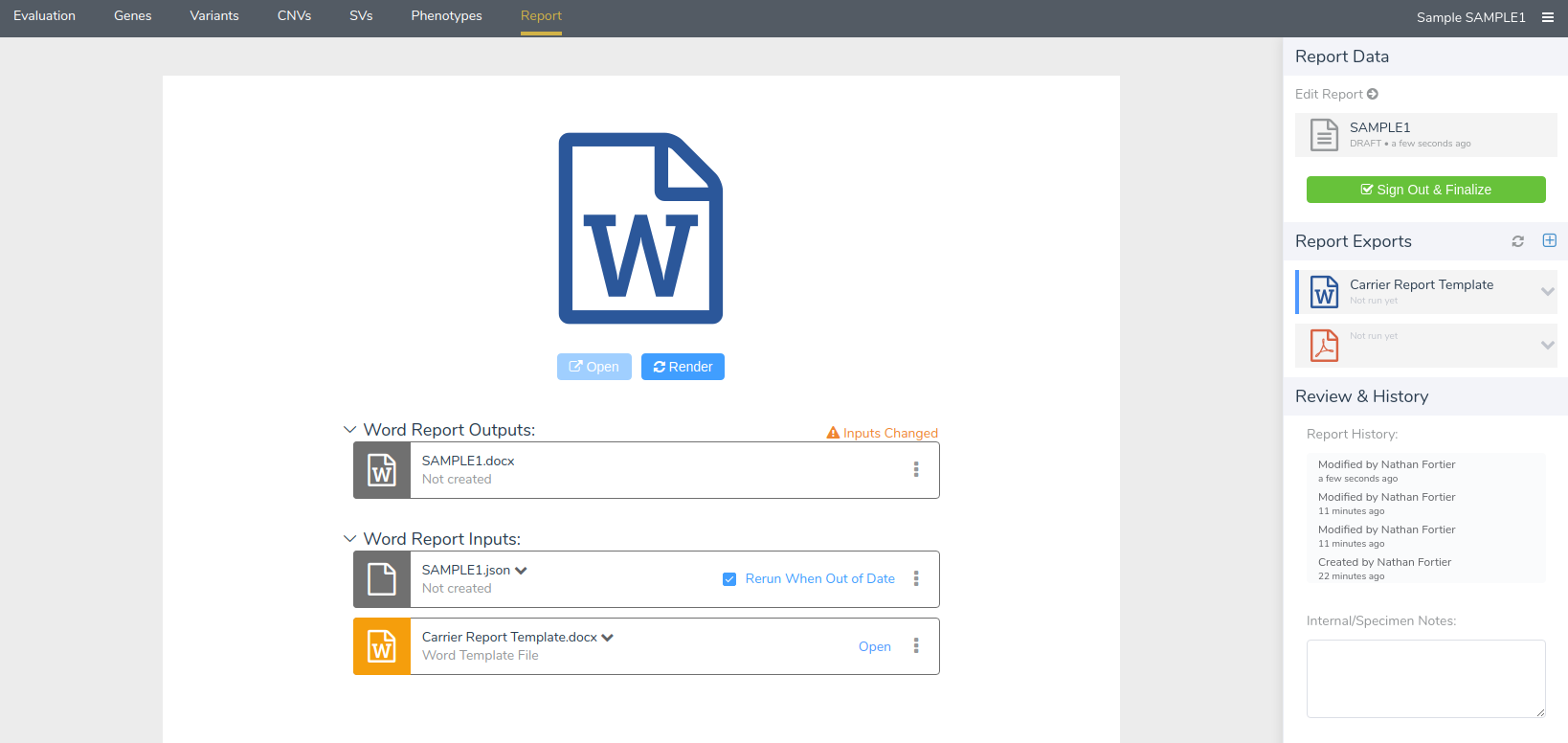The width and height of the screenshot is (1568, 743).
Task: Click the Sign Out & Finalize button
Action: [x=1425, y=190]
